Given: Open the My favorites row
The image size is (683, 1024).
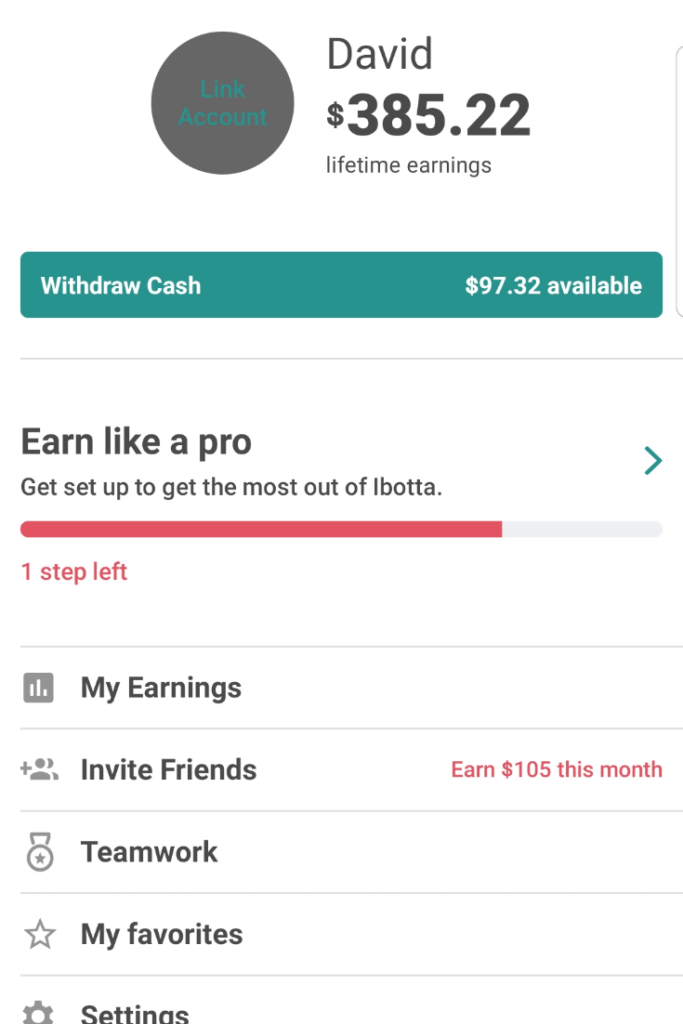Looking at the screenshot, I should pyautogui.click(x=161, y=933).
